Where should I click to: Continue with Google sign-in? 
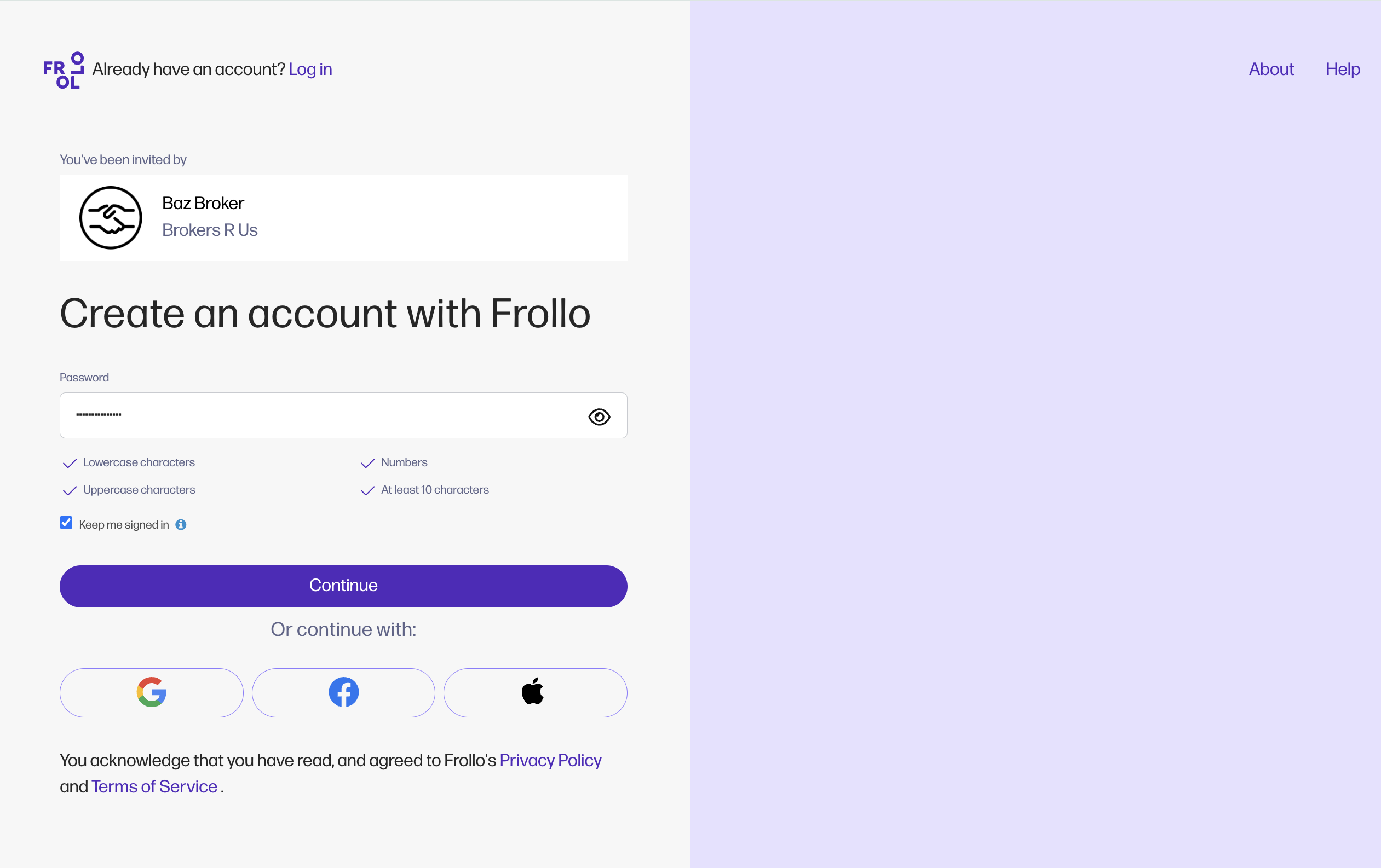(151, 692)
